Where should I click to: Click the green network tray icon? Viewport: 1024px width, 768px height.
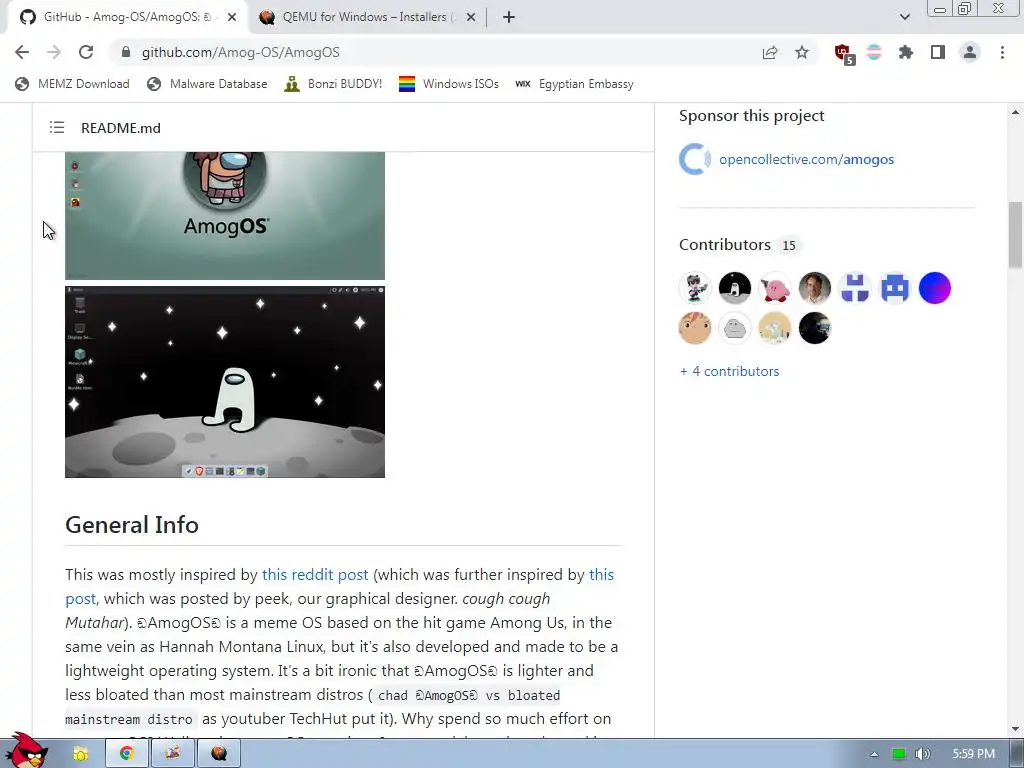899,754
